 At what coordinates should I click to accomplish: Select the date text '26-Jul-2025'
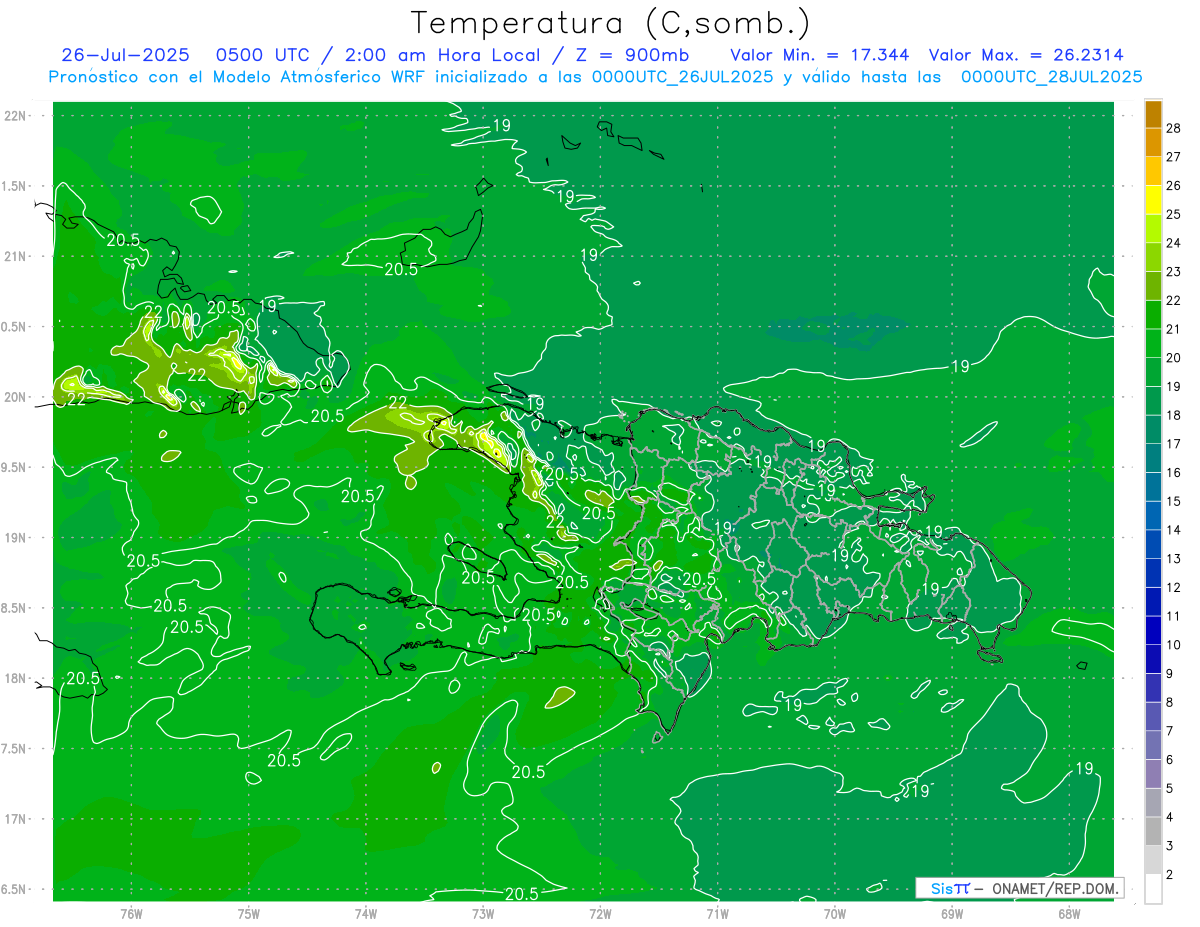(125, 55)
